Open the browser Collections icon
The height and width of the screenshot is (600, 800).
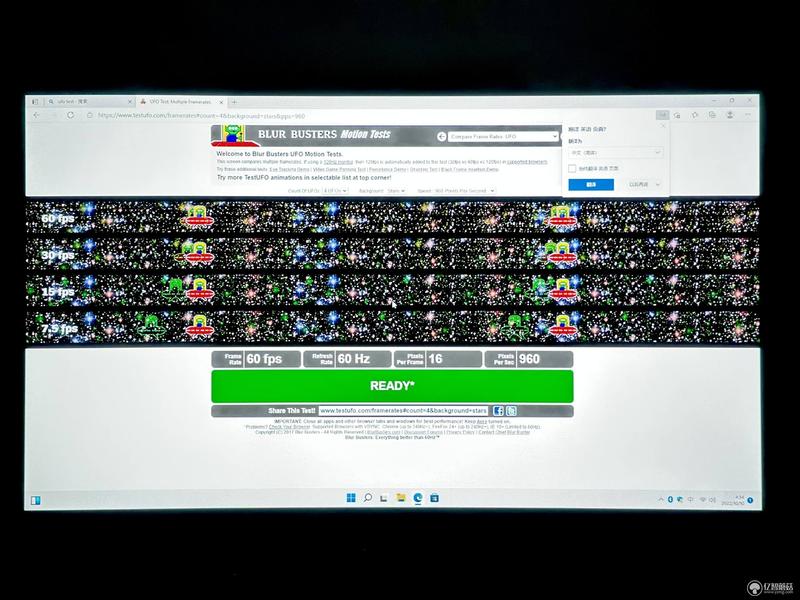coord(712,115)
